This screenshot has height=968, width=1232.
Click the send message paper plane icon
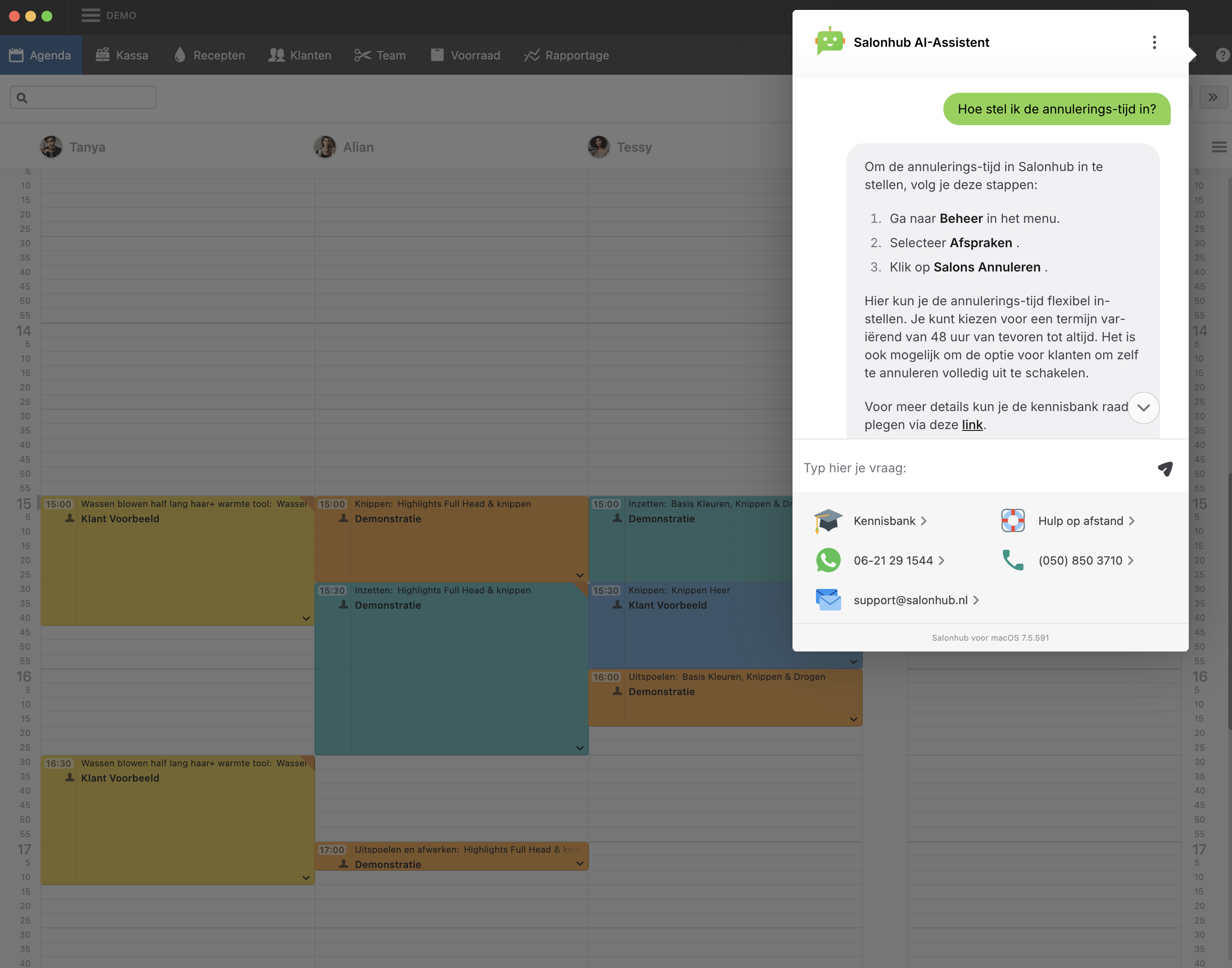click(1165, 469)
